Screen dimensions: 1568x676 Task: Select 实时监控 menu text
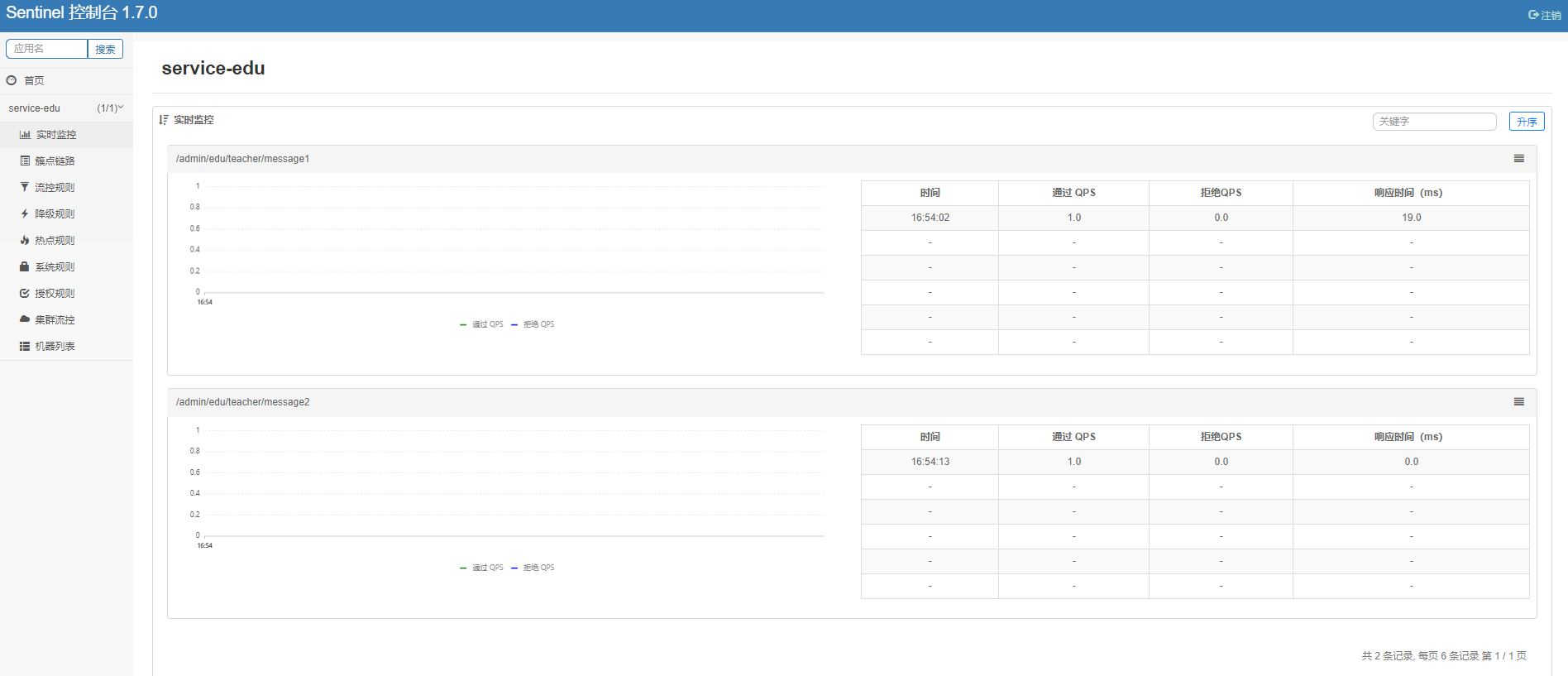point(56,134)
